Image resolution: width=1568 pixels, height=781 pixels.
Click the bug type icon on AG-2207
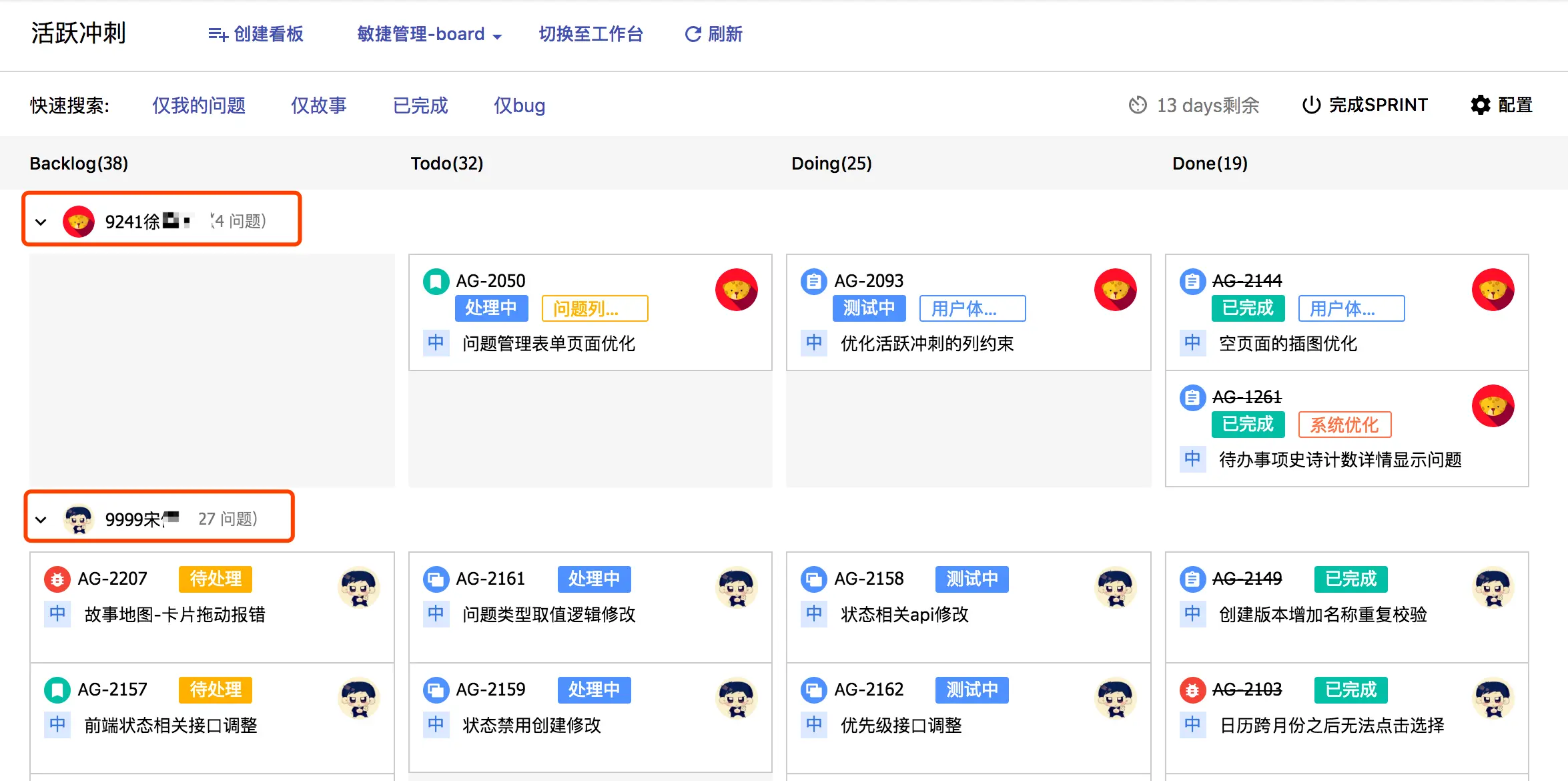pos(57,579)
